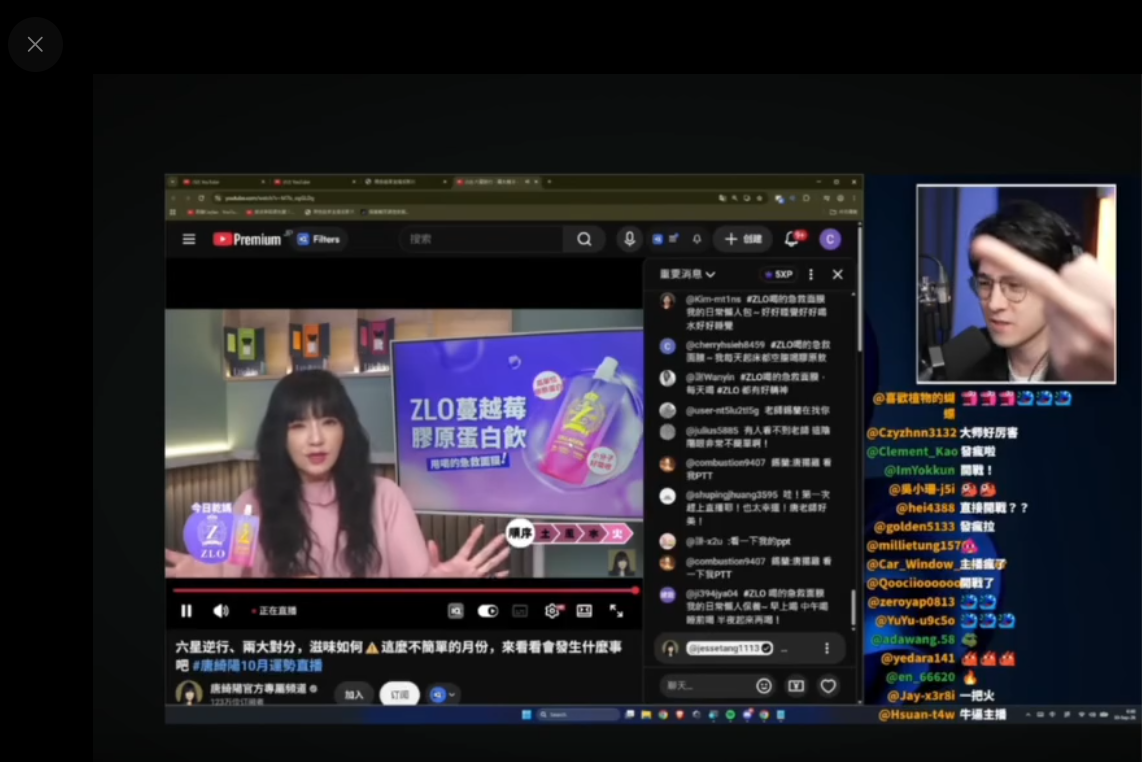Select the active fourth browser tab
Screen dimensions: 1142x762
497,181
